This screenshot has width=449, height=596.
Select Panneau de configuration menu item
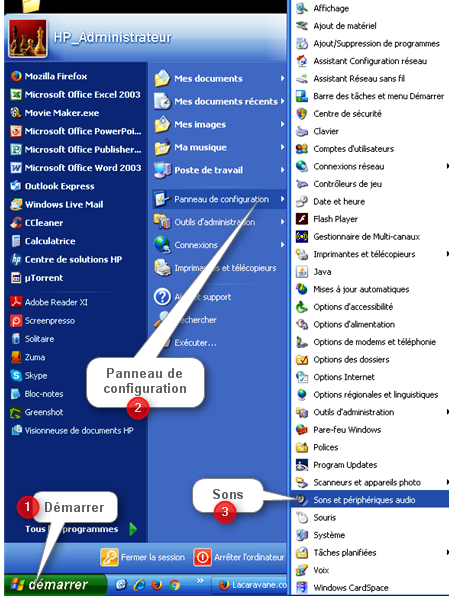pyautogui.click(x=219, y=199)
